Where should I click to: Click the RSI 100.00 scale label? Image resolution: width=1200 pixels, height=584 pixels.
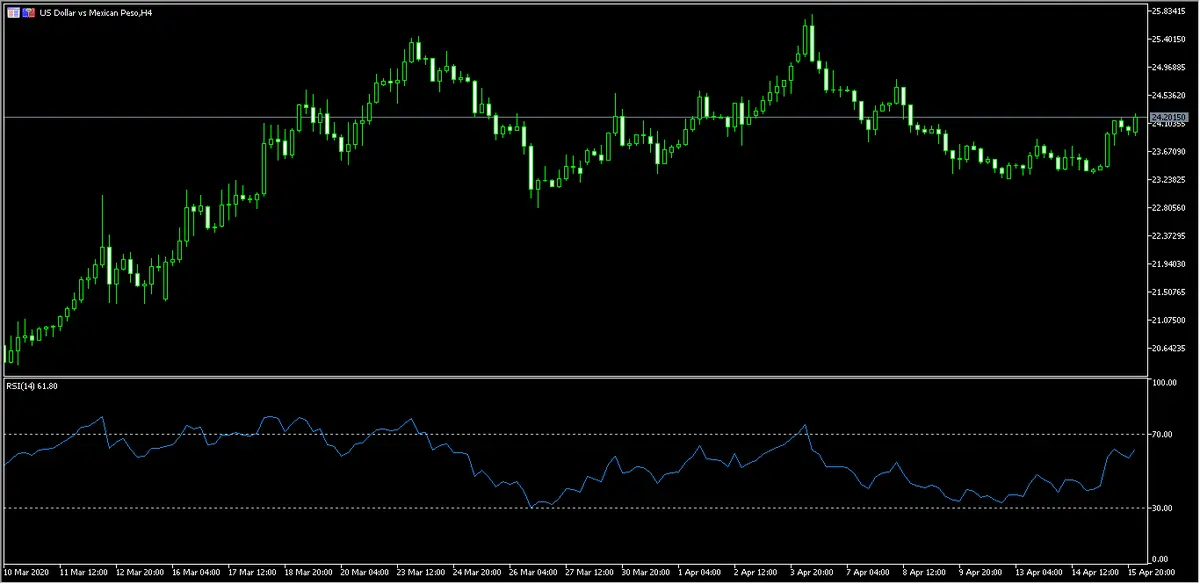point(1166,383)
